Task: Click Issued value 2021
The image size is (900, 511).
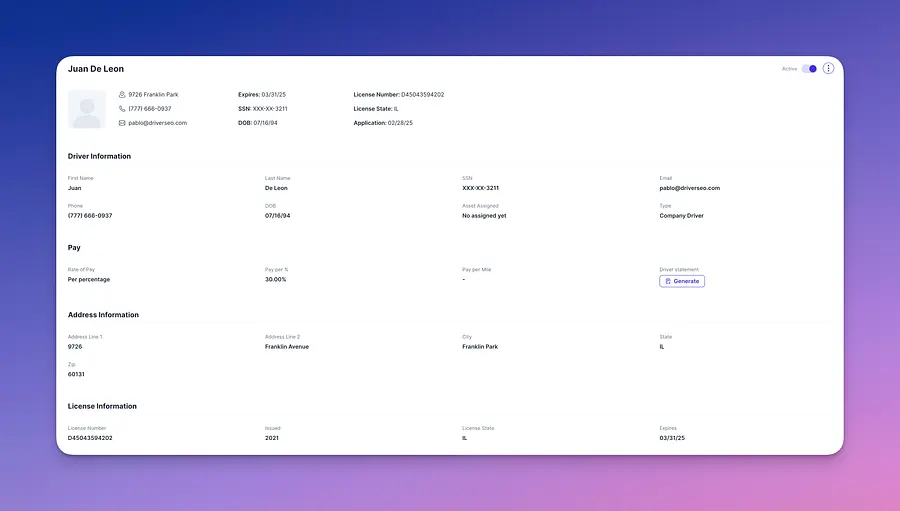Action: tap(271, 438)
